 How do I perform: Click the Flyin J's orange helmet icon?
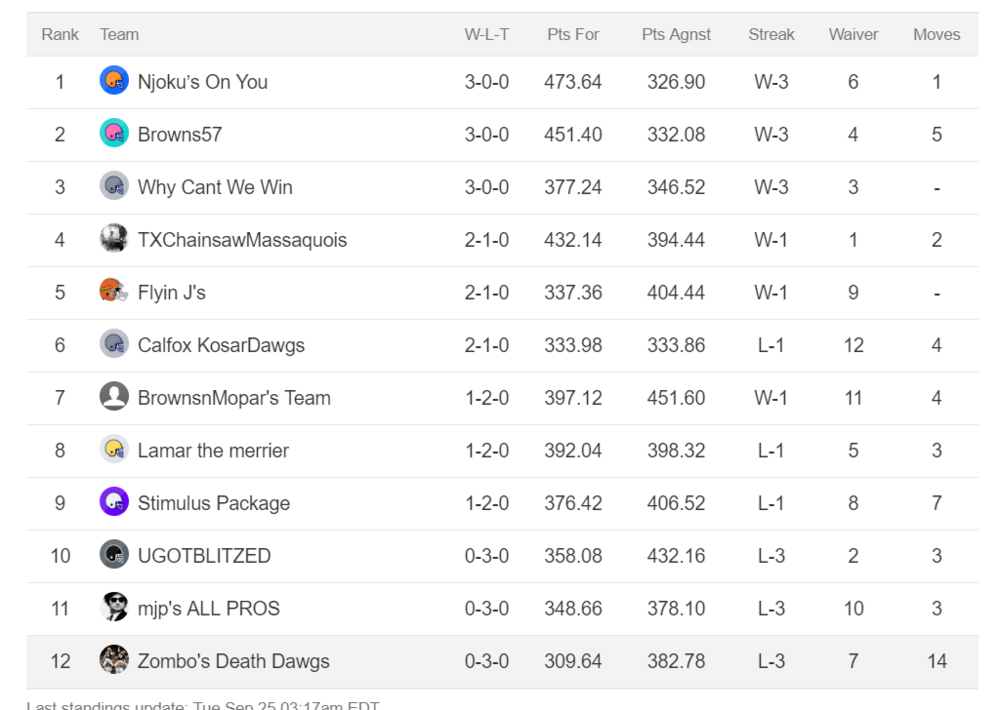114,291
